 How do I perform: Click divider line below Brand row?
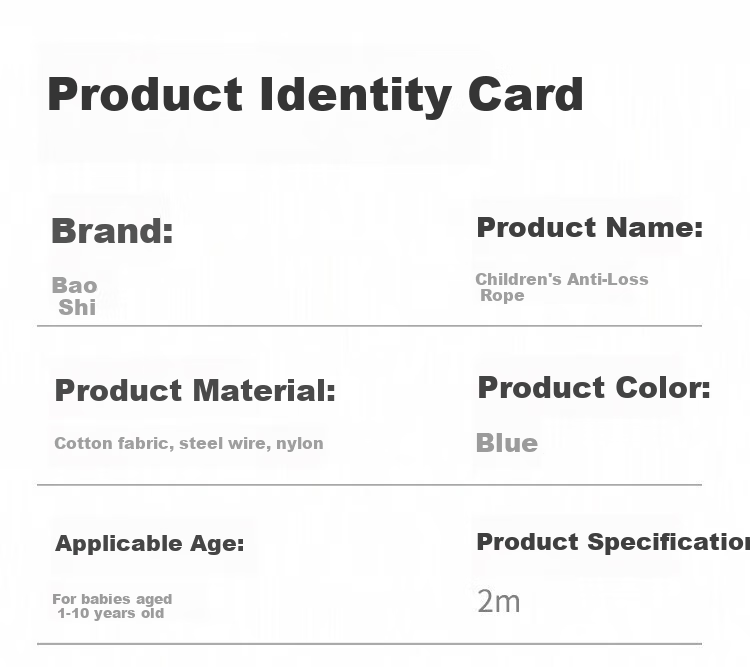[x=369, y=326]
